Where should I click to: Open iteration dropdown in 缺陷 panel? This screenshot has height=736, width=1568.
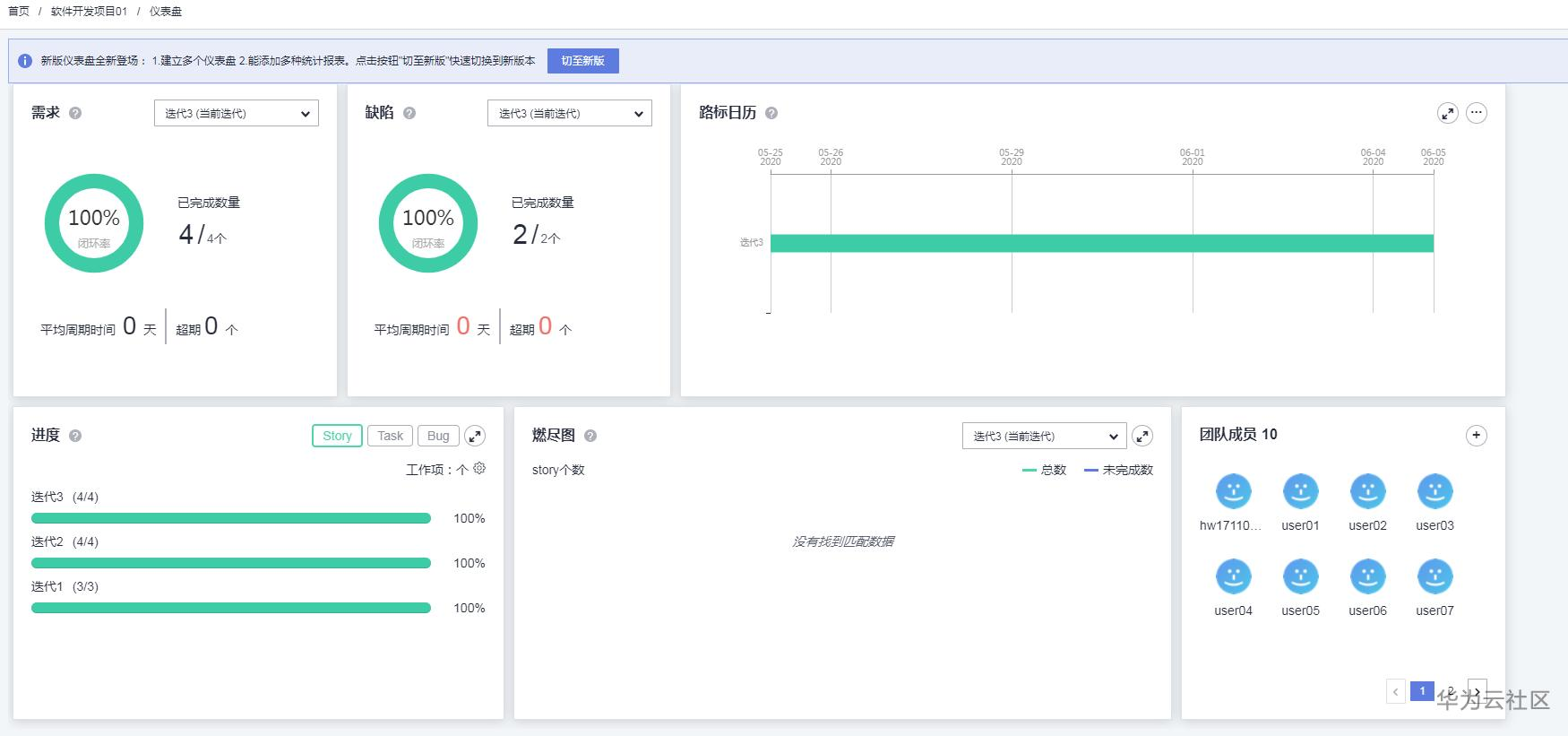(570, 113)
